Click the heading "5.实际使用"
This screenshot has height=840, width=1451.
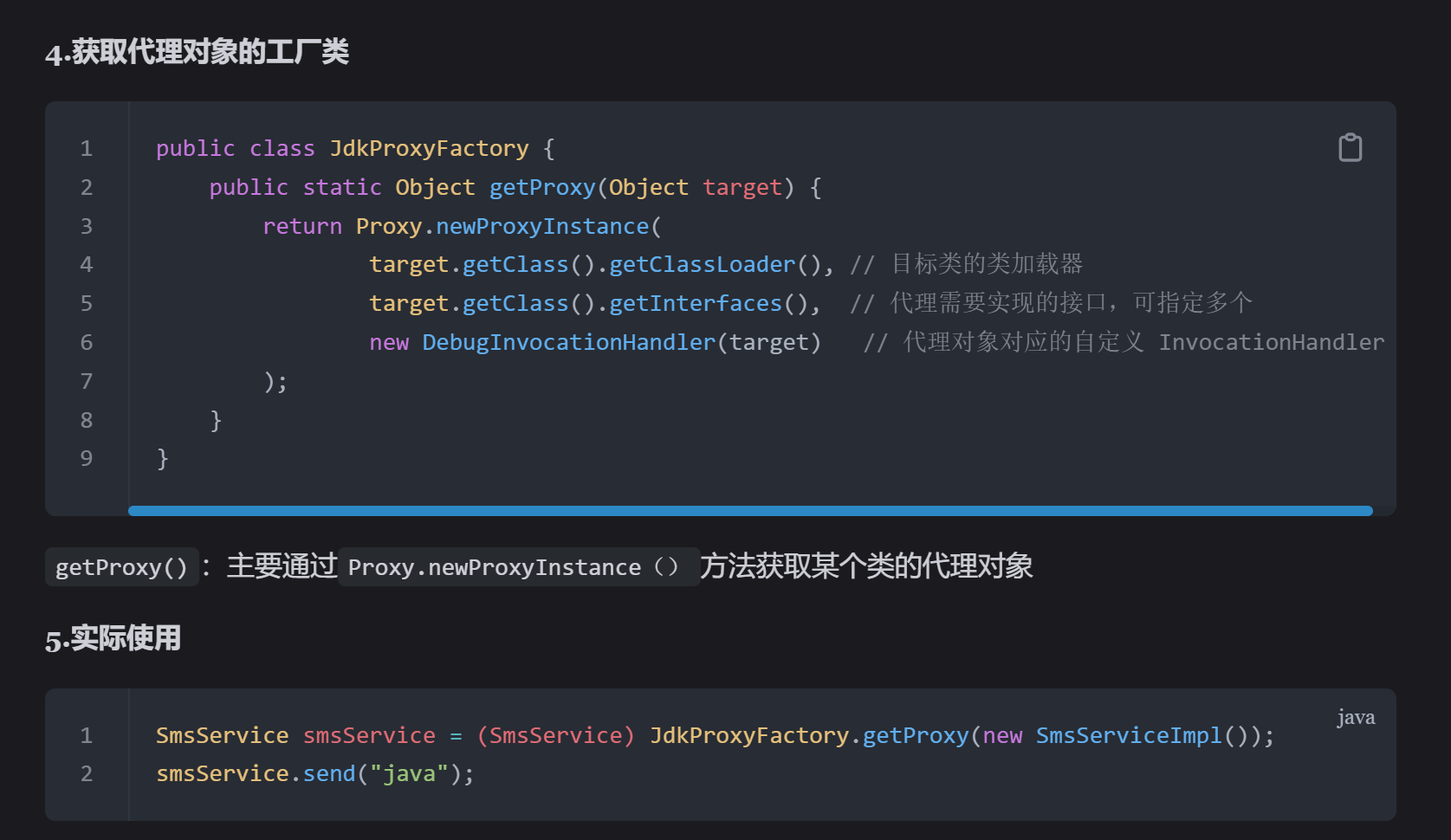pyautogui.click(x=113, y=638)
